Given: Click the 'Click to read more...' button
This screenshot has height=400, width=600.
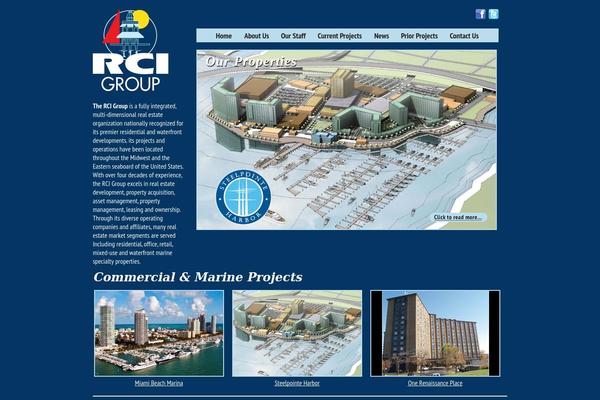Looking at the screenshot, I should click(459, 217).
